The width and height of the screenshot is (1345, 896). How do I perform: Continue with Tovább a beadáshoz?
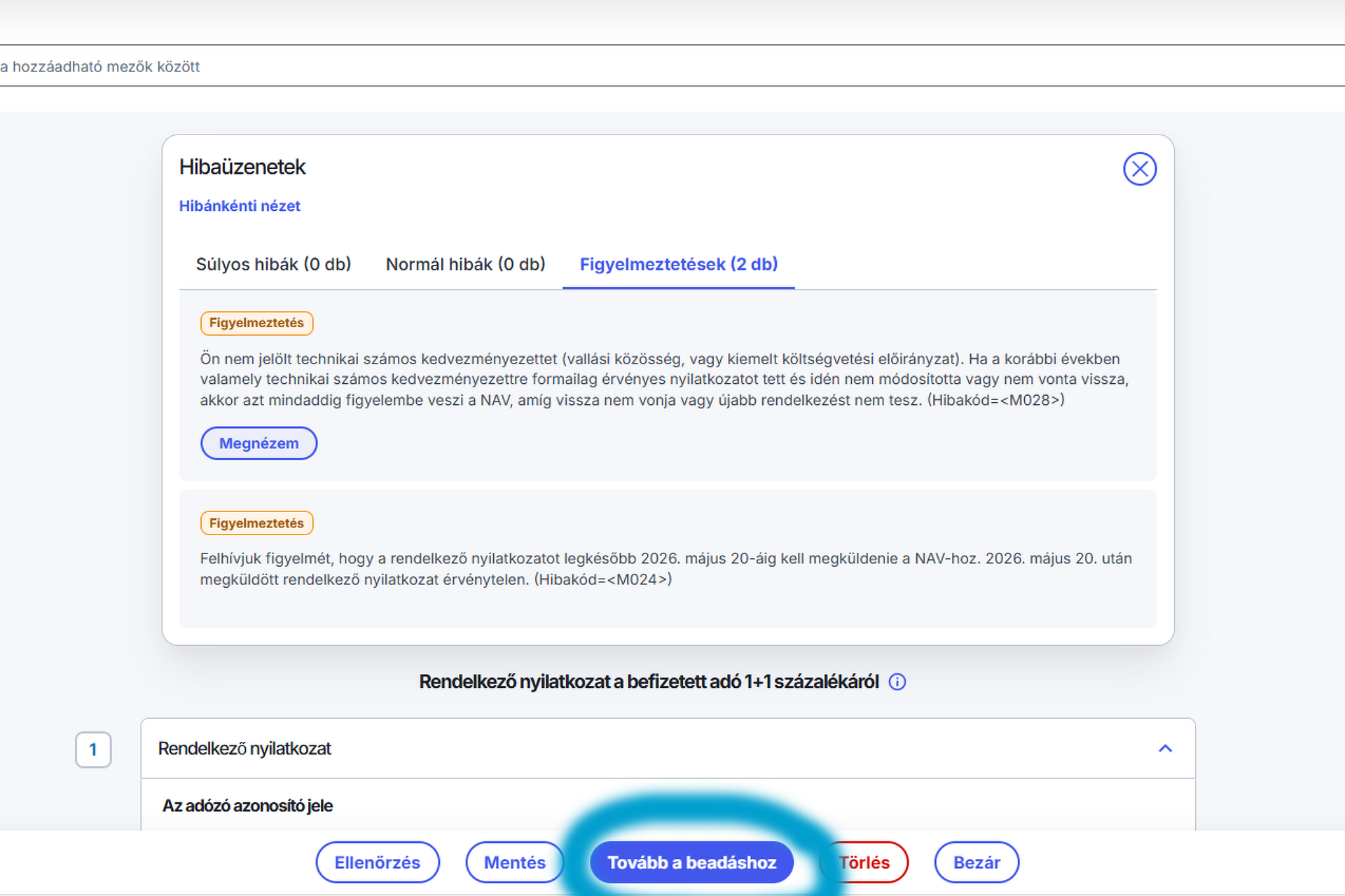692,862
